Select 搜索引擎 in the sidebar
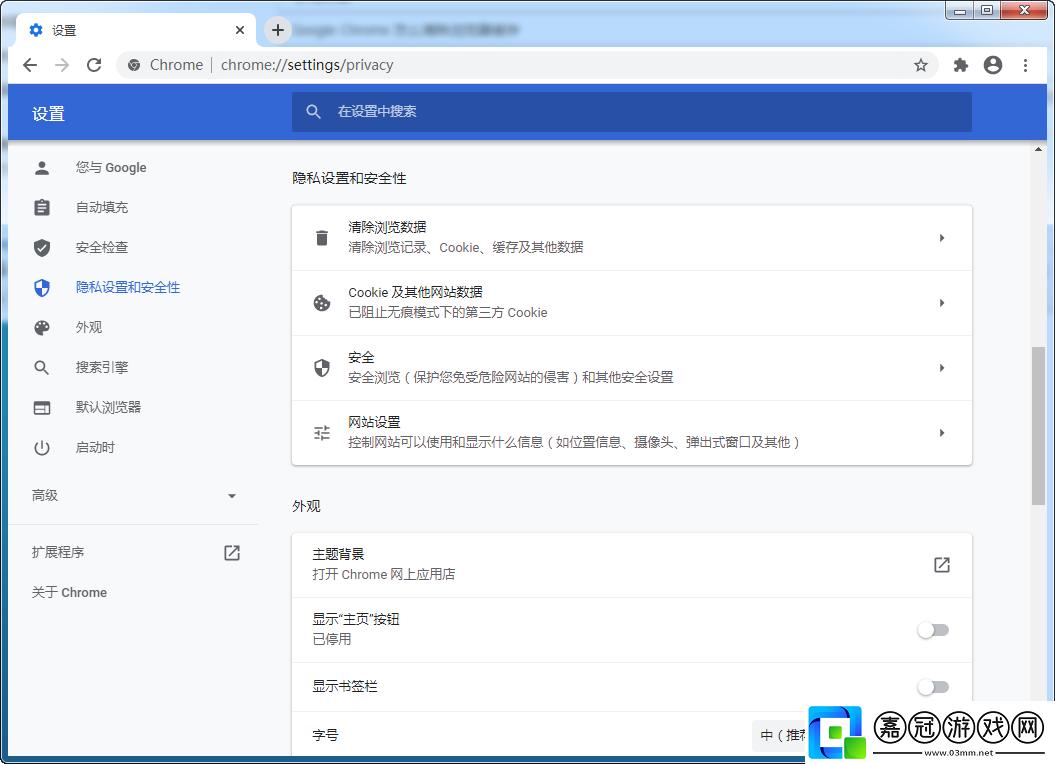This screenshot has height=764, width=1055. 102,368
